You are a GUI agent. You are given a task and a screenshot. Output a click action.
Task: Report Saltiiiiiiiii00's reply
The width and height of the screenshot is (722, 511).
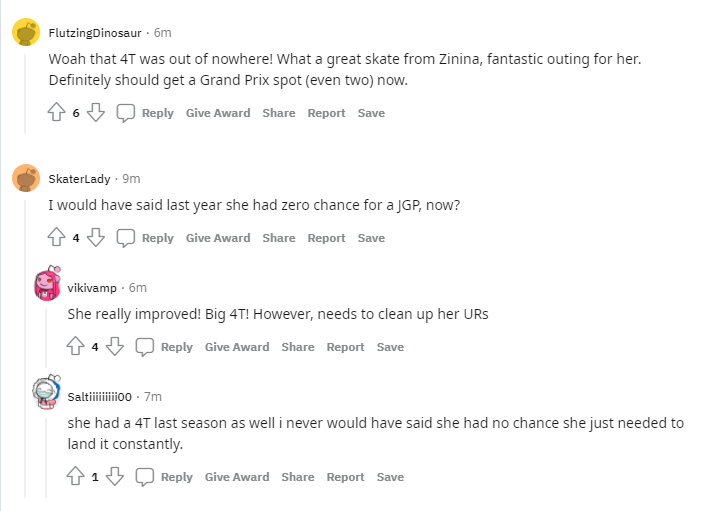tap(345, 477)
